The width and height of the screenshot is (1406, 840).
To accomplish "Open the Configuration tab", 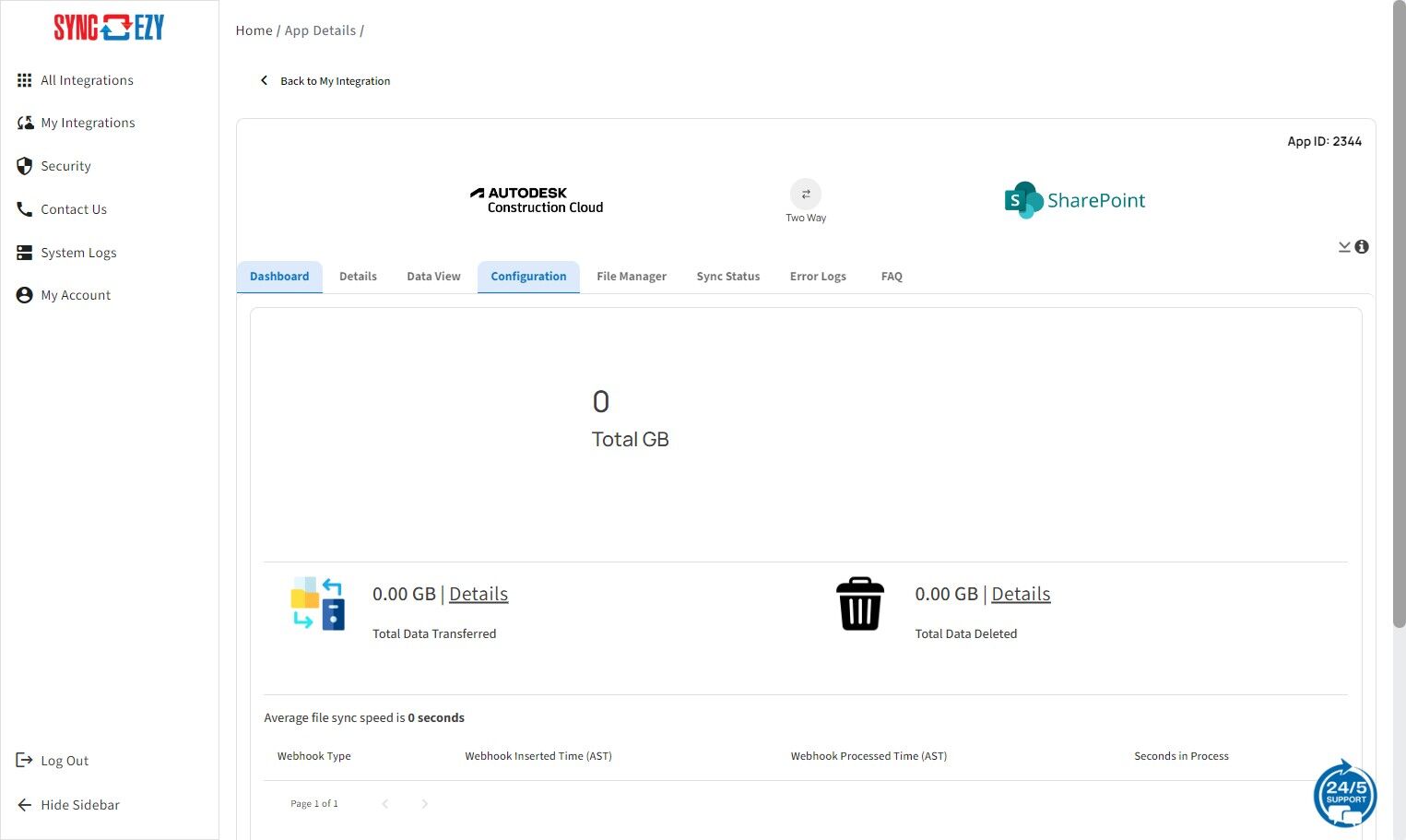I will click(528, 277).
